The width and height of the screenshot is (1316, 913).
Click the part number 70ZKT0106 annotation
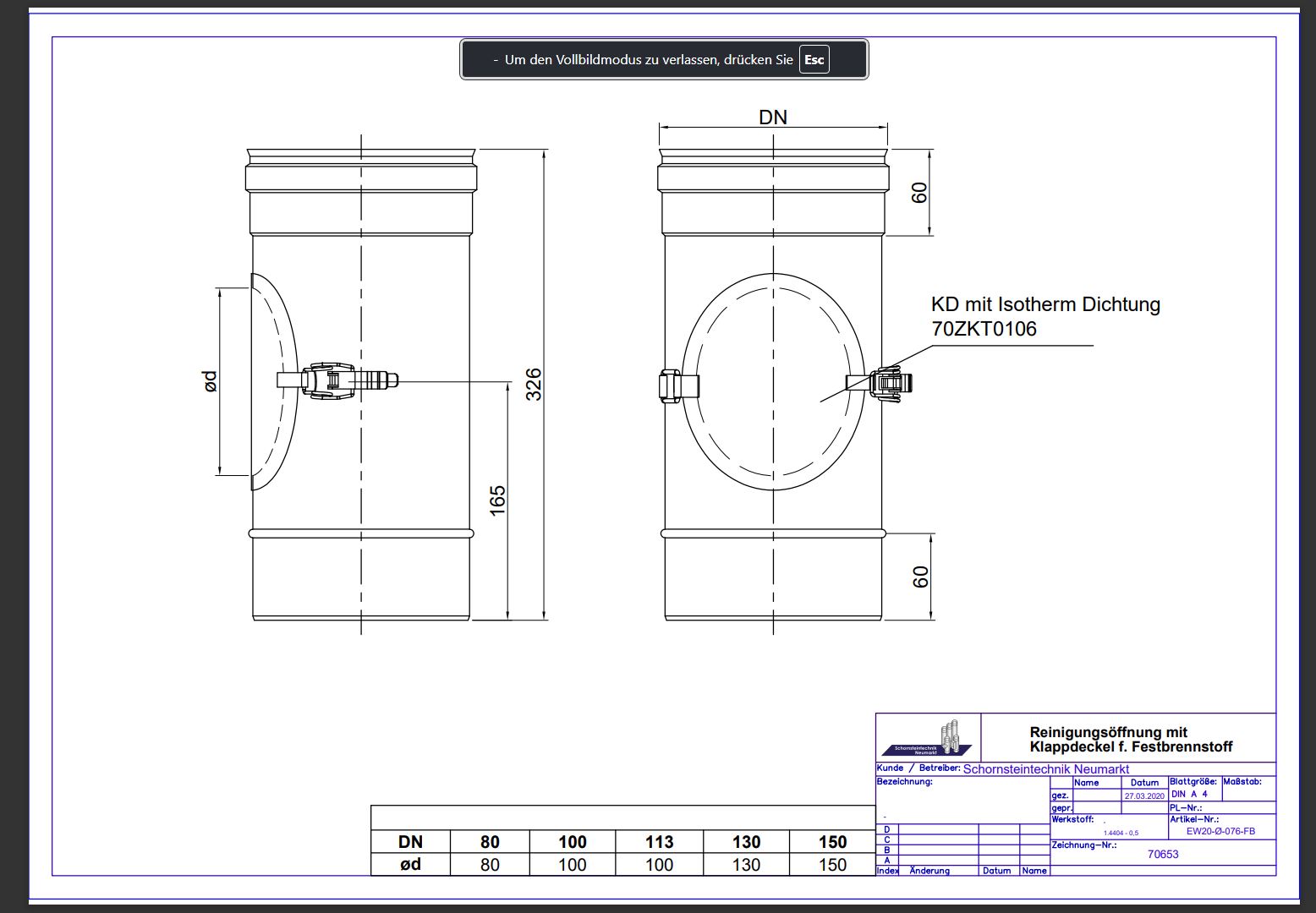pos(984,330)
